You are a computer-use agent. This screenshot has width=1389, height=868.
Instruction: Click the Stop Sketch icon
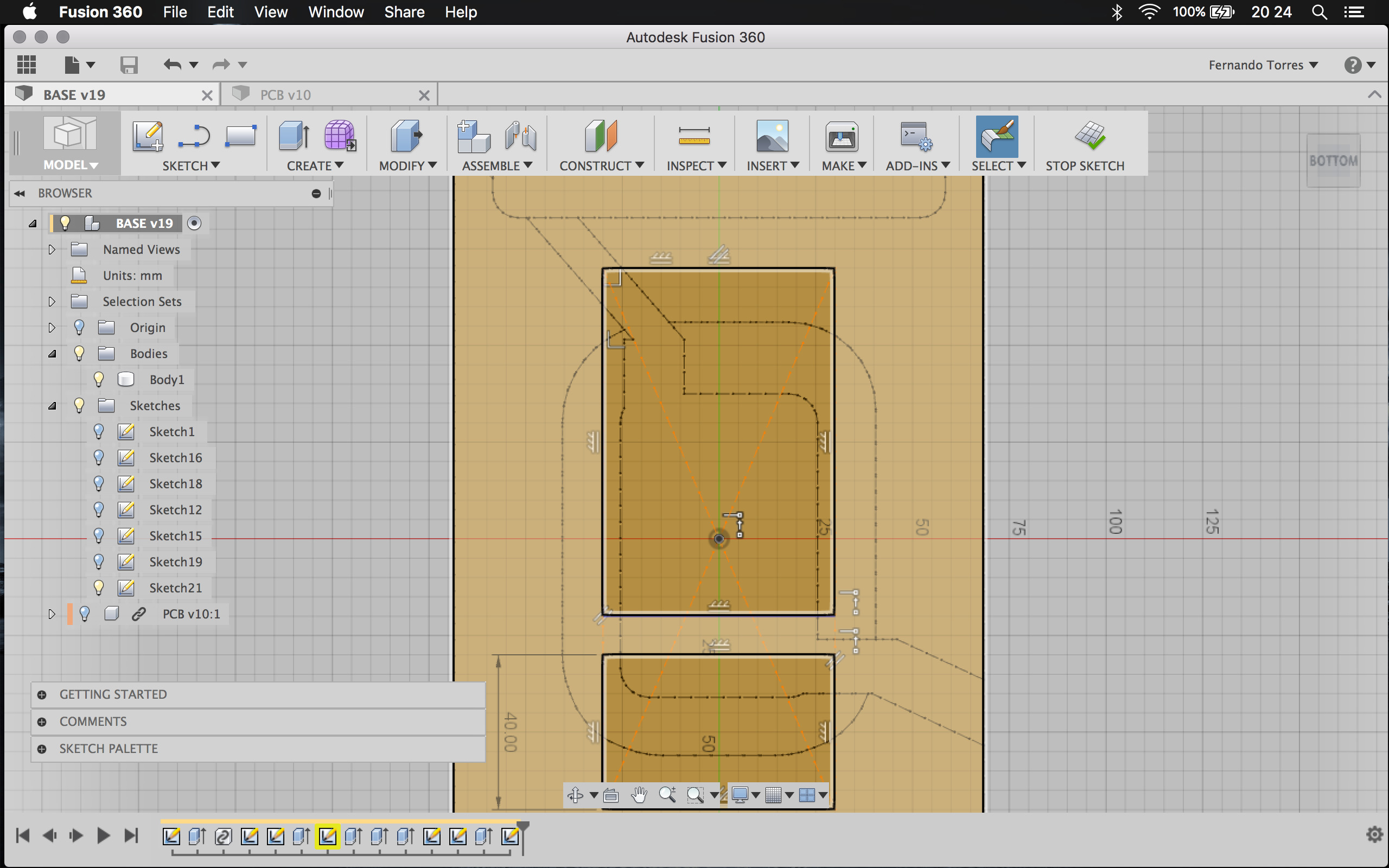(x=1089, y=136)
